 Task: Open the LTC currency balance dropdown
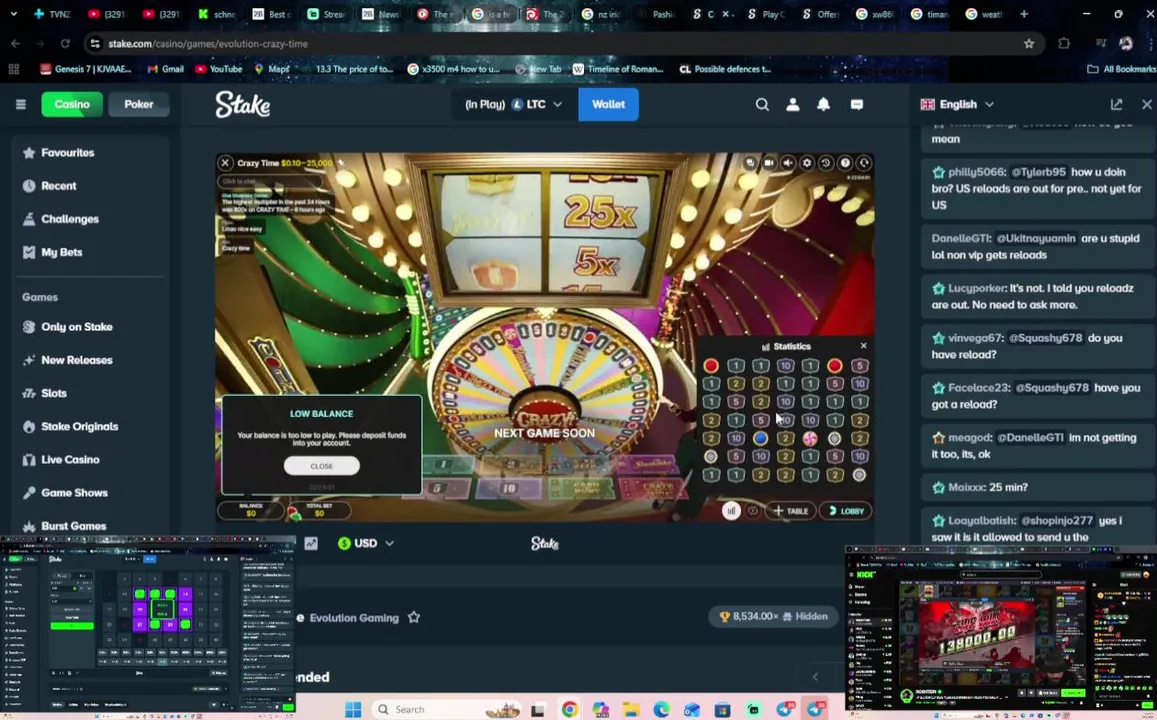point(514,105)
